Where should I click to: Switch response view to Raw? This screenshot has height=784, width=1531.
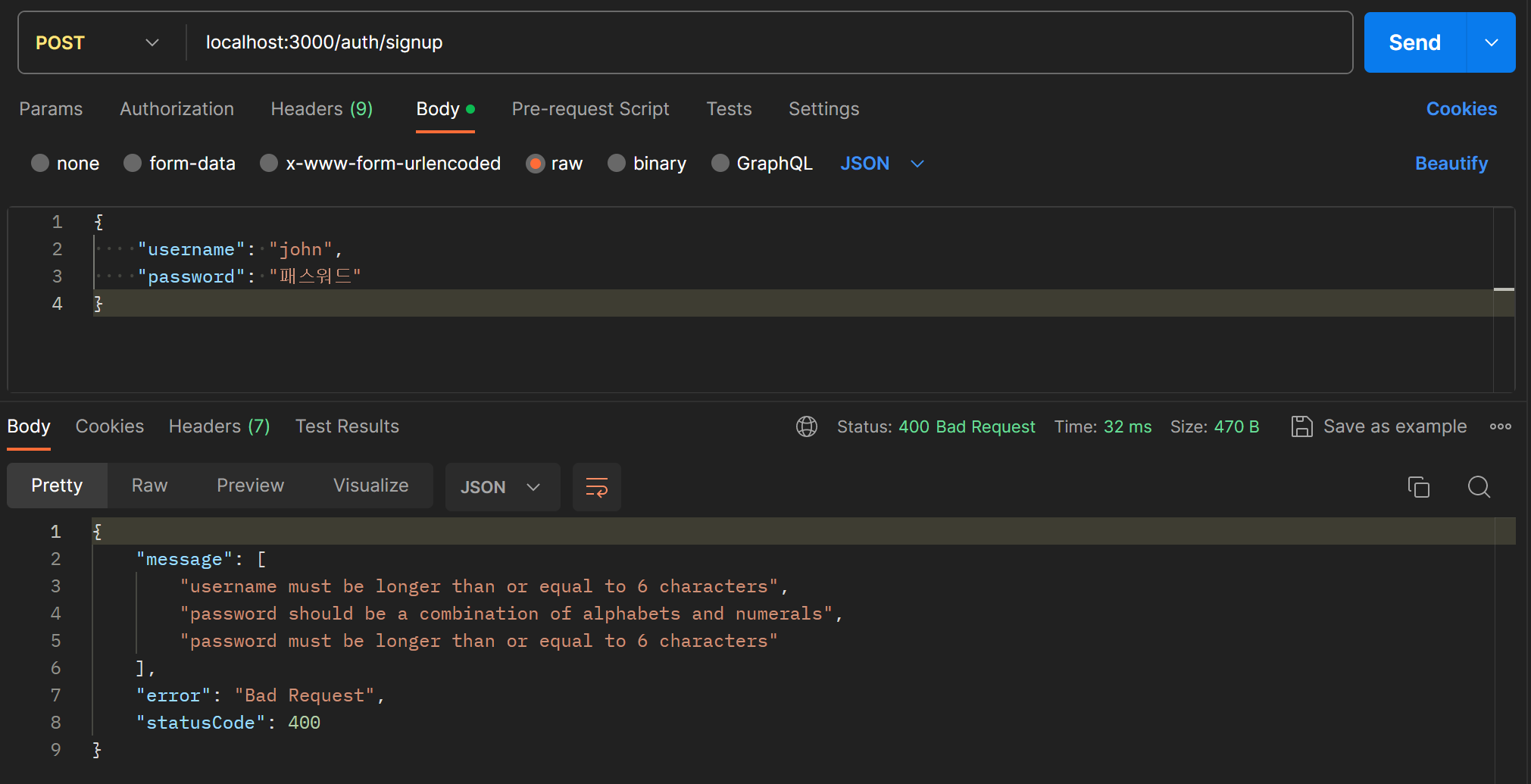149,486
